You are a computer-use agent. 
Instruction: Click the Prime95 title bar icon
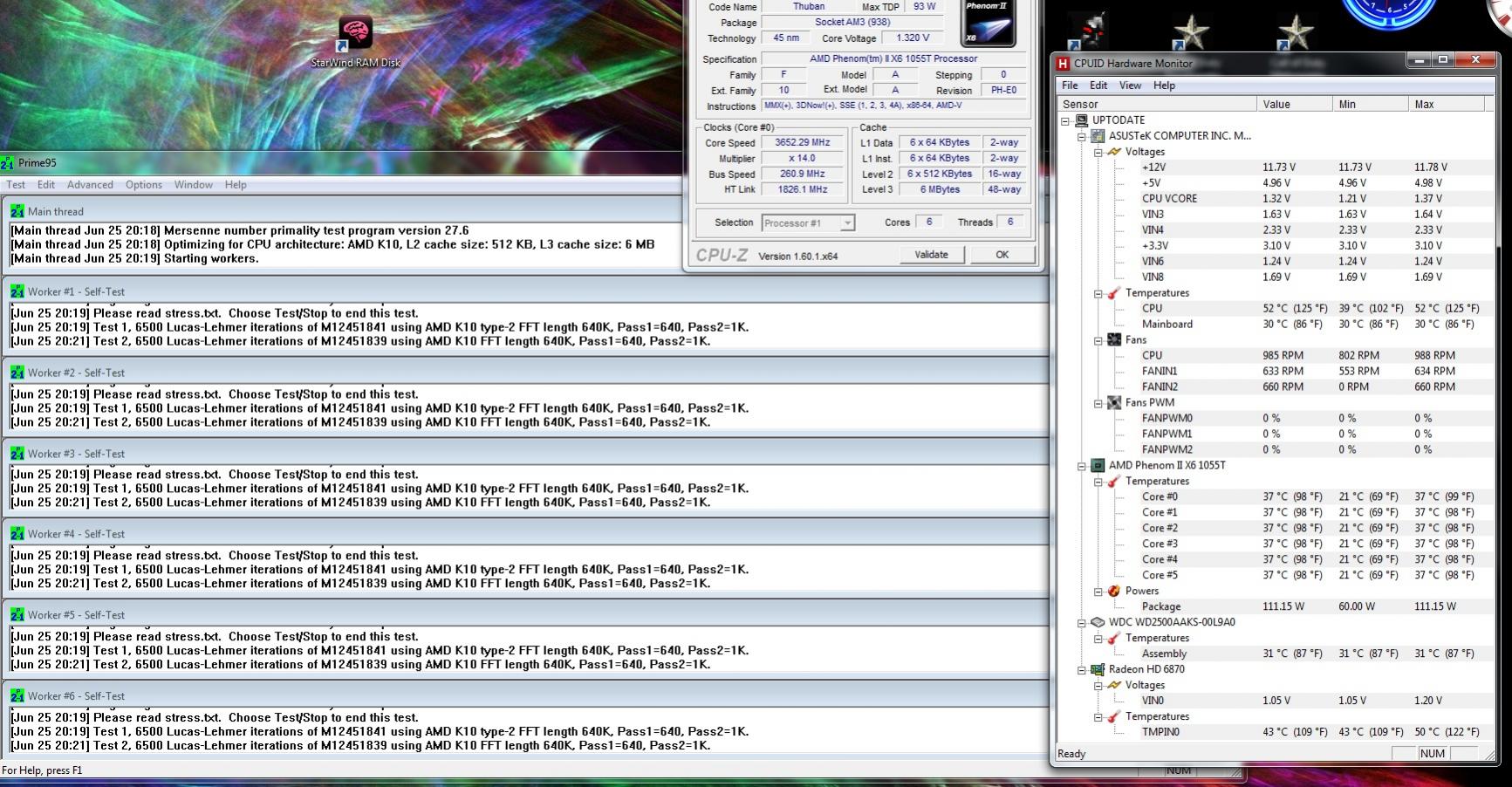8,162
